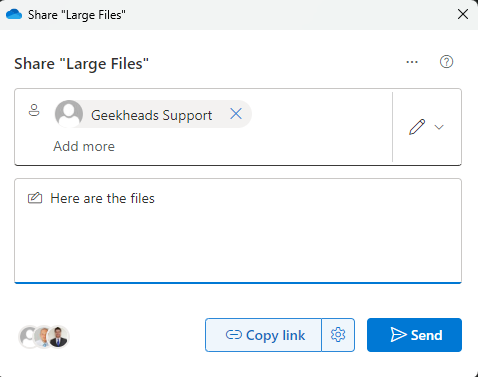The image size is (478, 377).
Task: Click the gray placeholder avatar at bottom
Action: 27,337
